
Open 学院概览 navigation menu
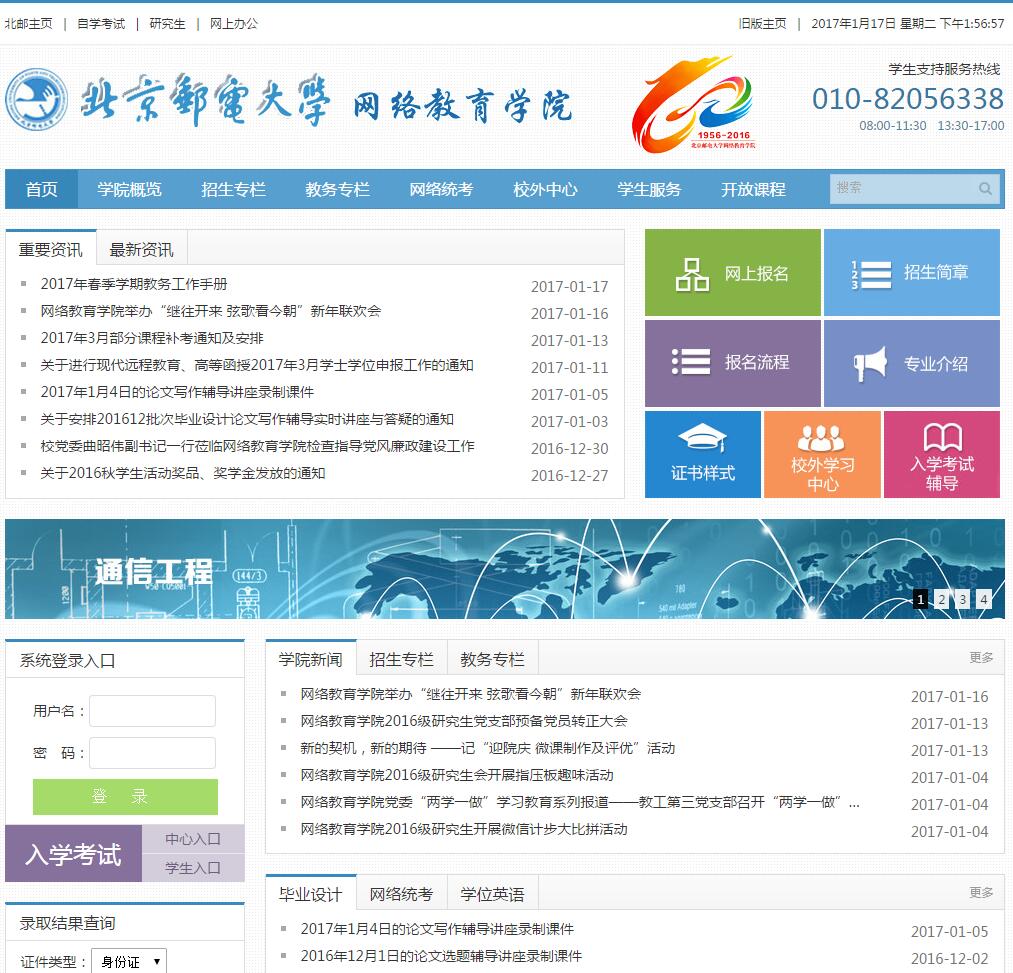click(129, 189)
